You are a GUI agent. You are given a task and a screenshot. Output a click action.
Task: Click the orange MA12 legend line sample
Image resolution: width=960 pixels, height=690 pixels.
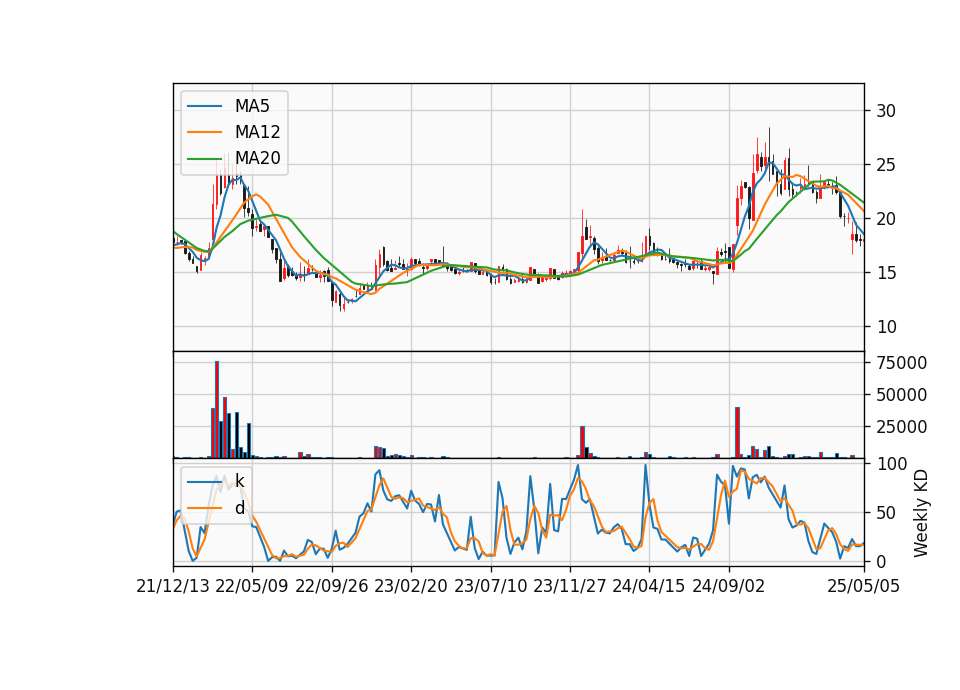pyautogui.click(x=204, y=132)
